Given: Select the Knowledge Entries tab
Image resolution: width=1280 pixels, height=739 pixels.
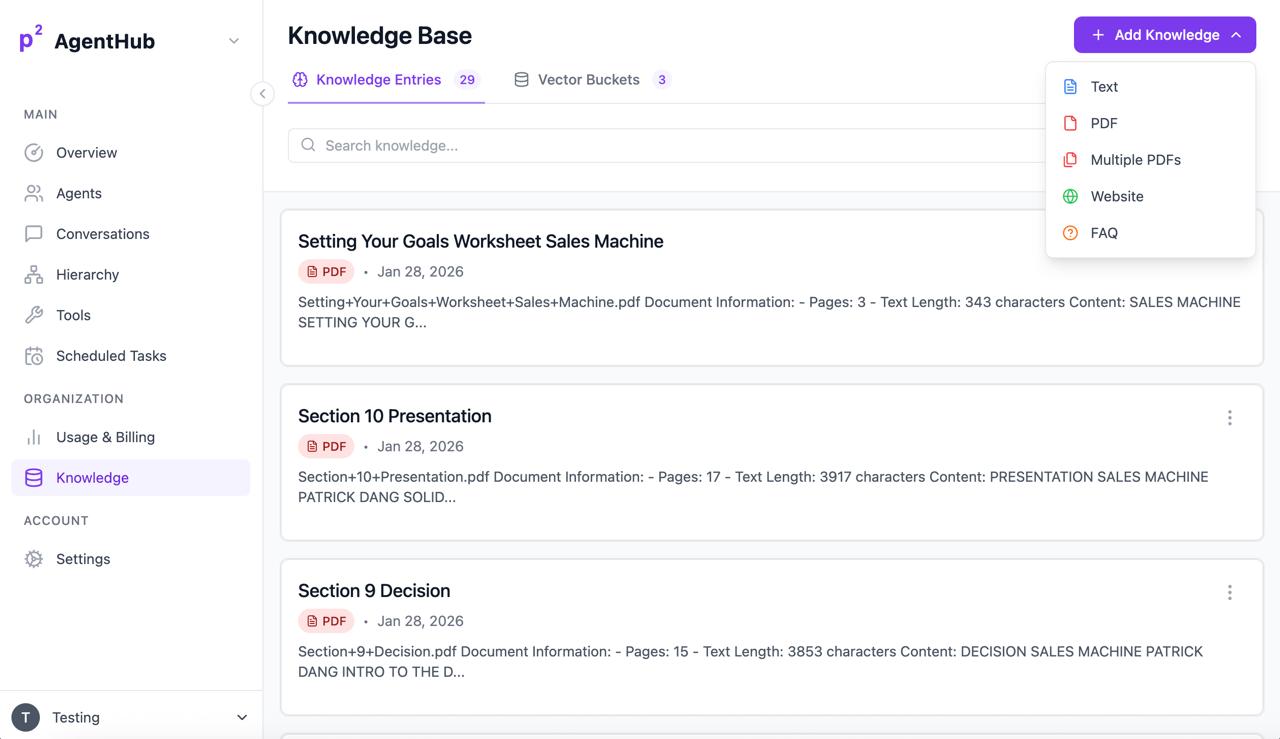Looking at the screenshot, I should click(378, 79).
